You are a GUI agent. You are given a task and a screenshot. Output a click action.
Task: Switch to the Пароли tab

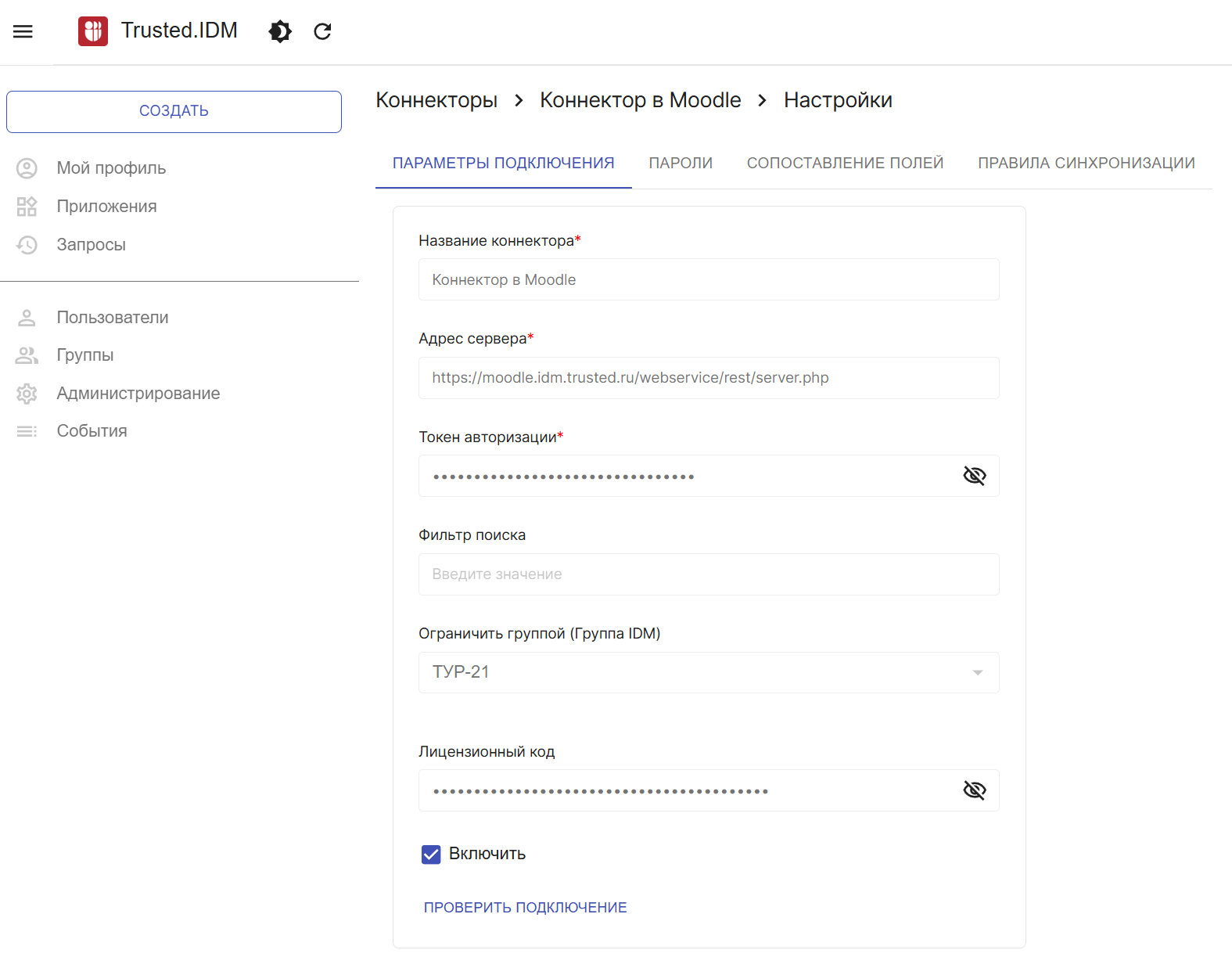click(681, 164)
